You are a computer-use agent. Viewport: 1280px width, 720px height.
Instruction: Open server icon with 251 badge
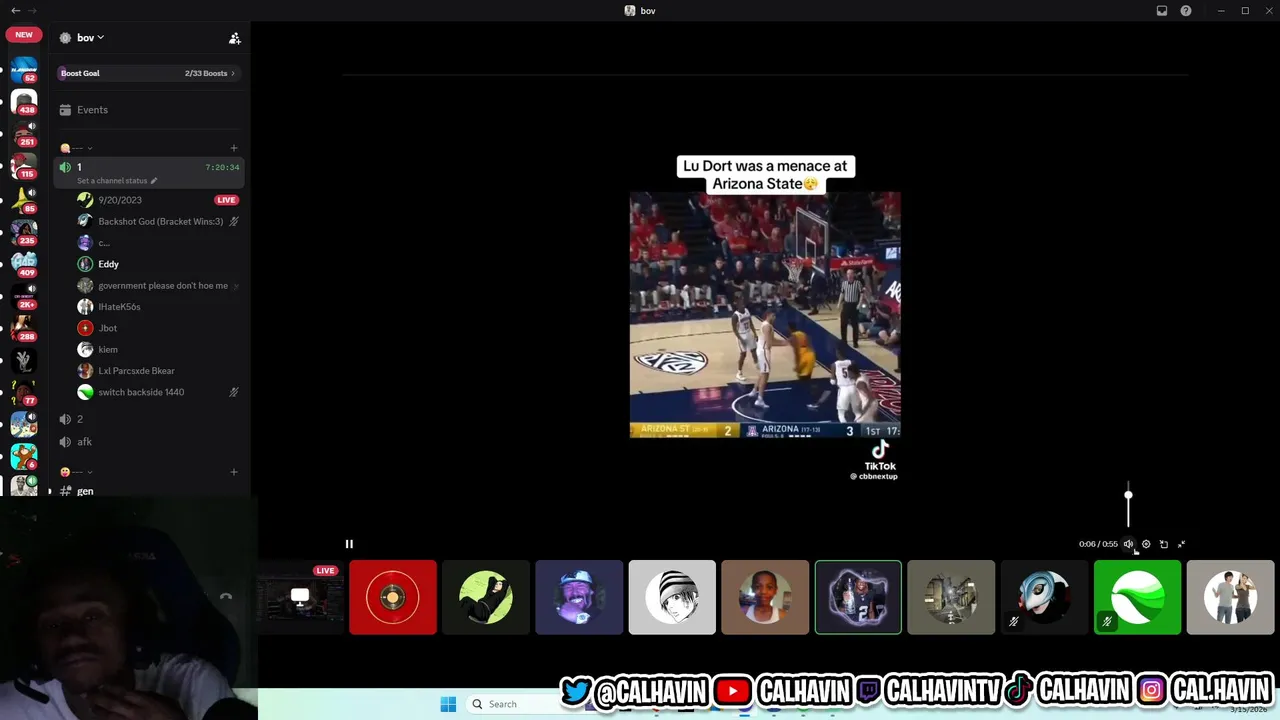(24, 134)
